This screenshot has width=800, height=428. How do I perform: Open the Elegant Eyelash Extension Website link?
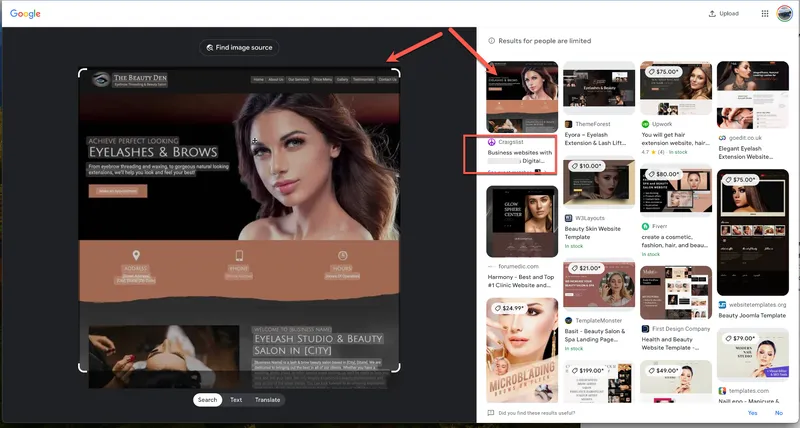745,153
